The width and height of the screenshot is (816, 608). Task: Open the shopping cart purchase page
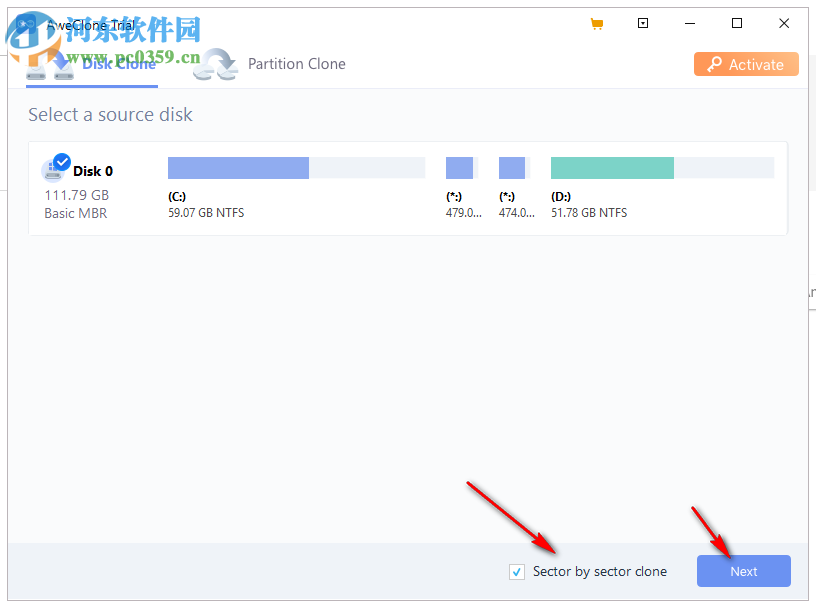pos(597,23)
